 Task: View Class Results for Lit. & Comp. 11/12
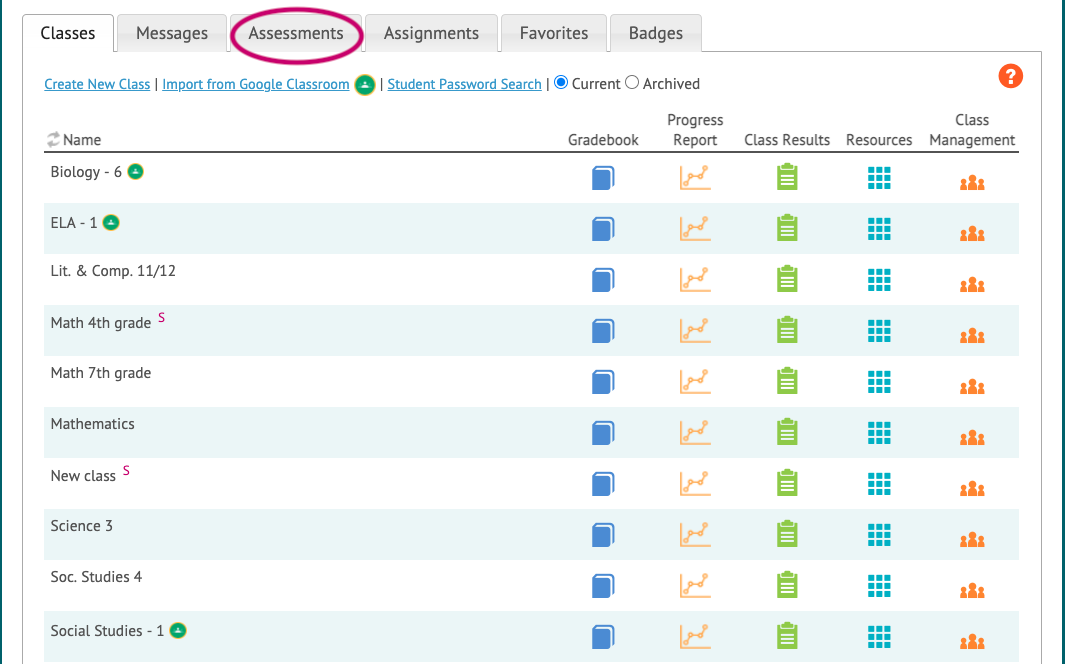pos(787,279)
